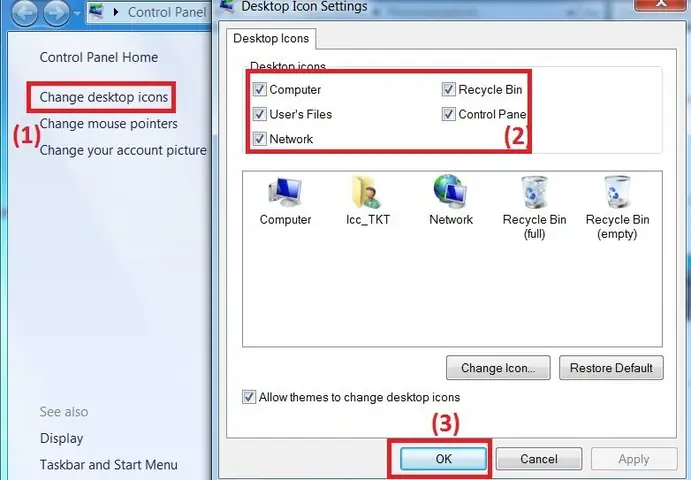The image size is (691, 480).
Task: Open Taskbar and Start Menu link
Action: coord(108,465)
